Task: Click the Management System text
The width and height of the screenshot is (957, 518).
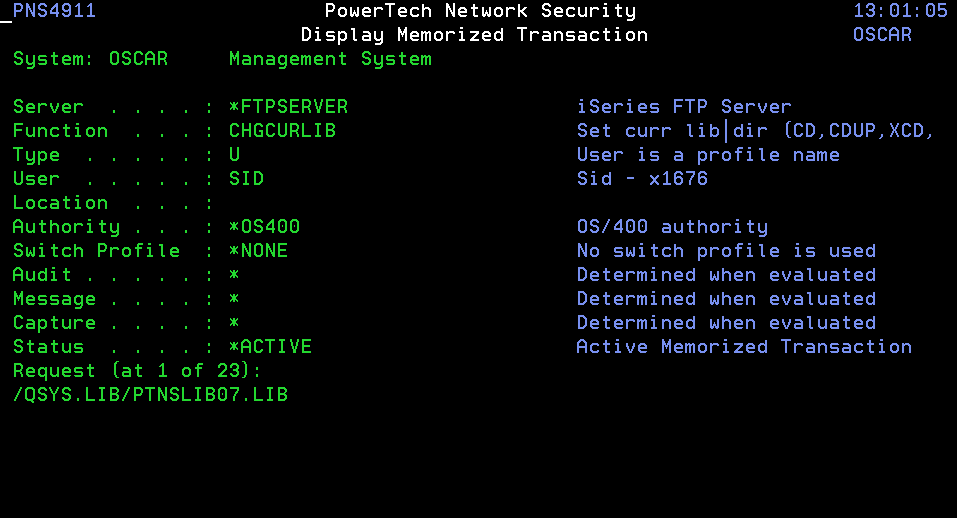Action: [330, 59]
